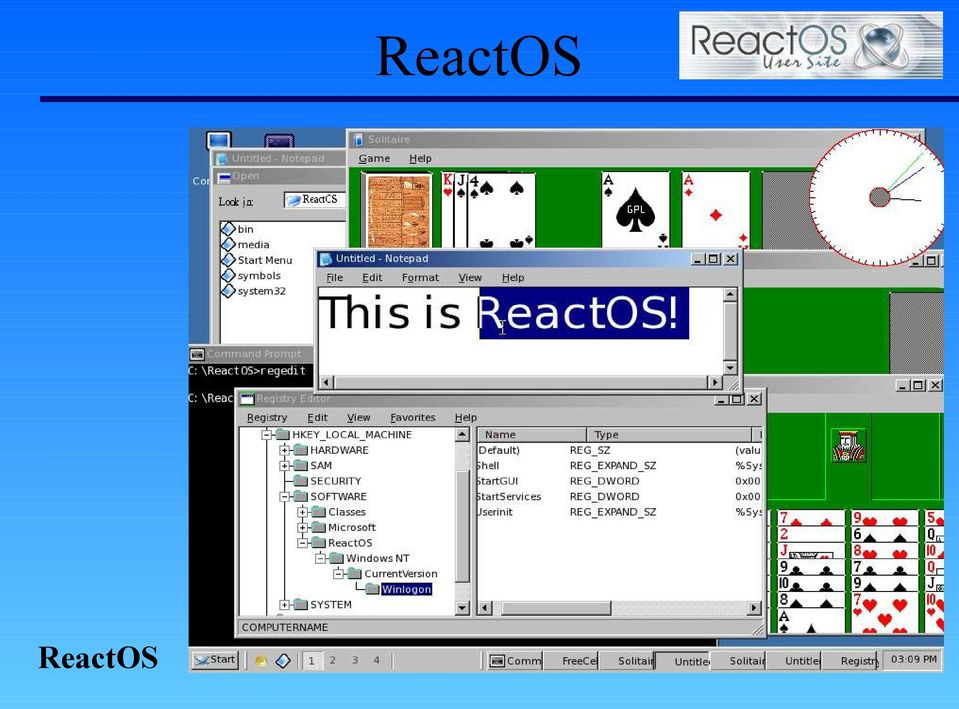Click the SYSTEM folder icon in registry tree
The height and width of the screenshot is (709, 959).
pos(300,604)
